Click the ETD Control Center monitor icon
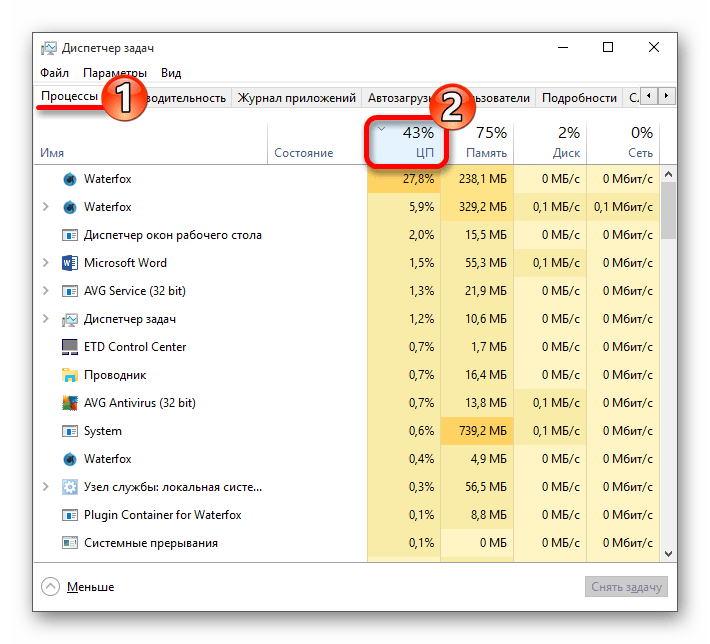 [70, 347]
